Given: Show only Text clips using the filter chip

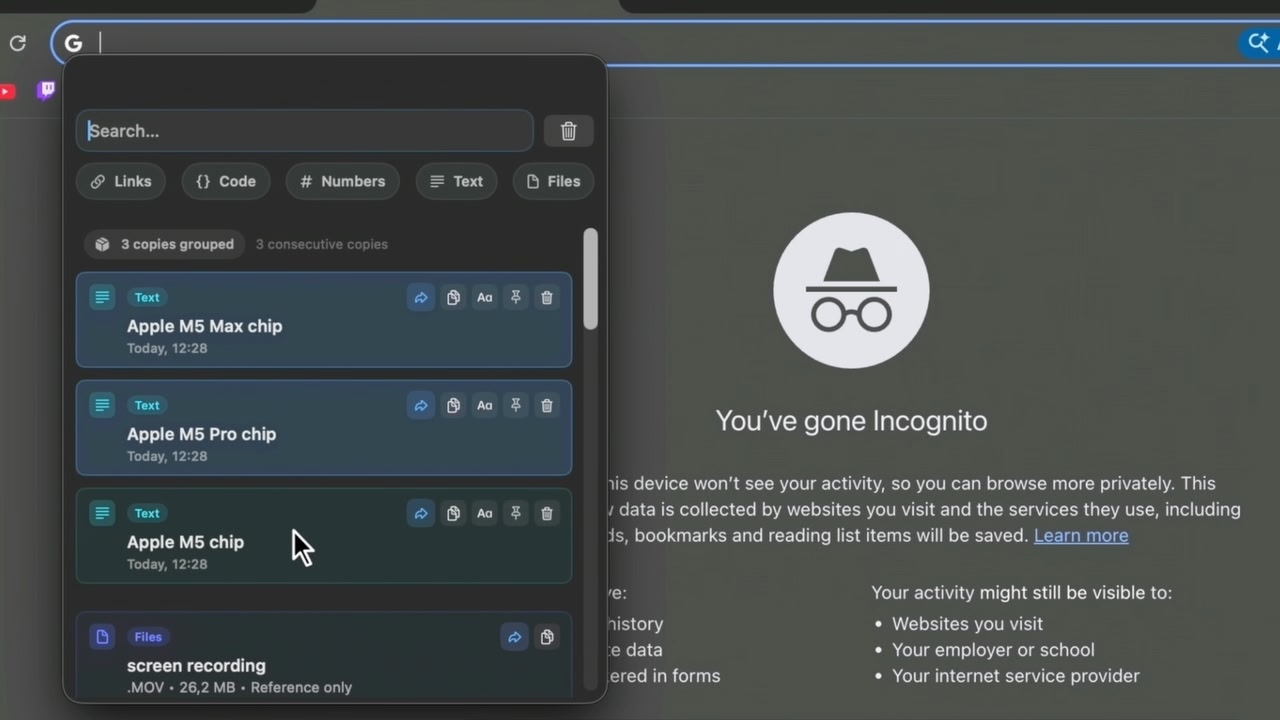Looking at the screenshot, I should click(x=456, y=182).
